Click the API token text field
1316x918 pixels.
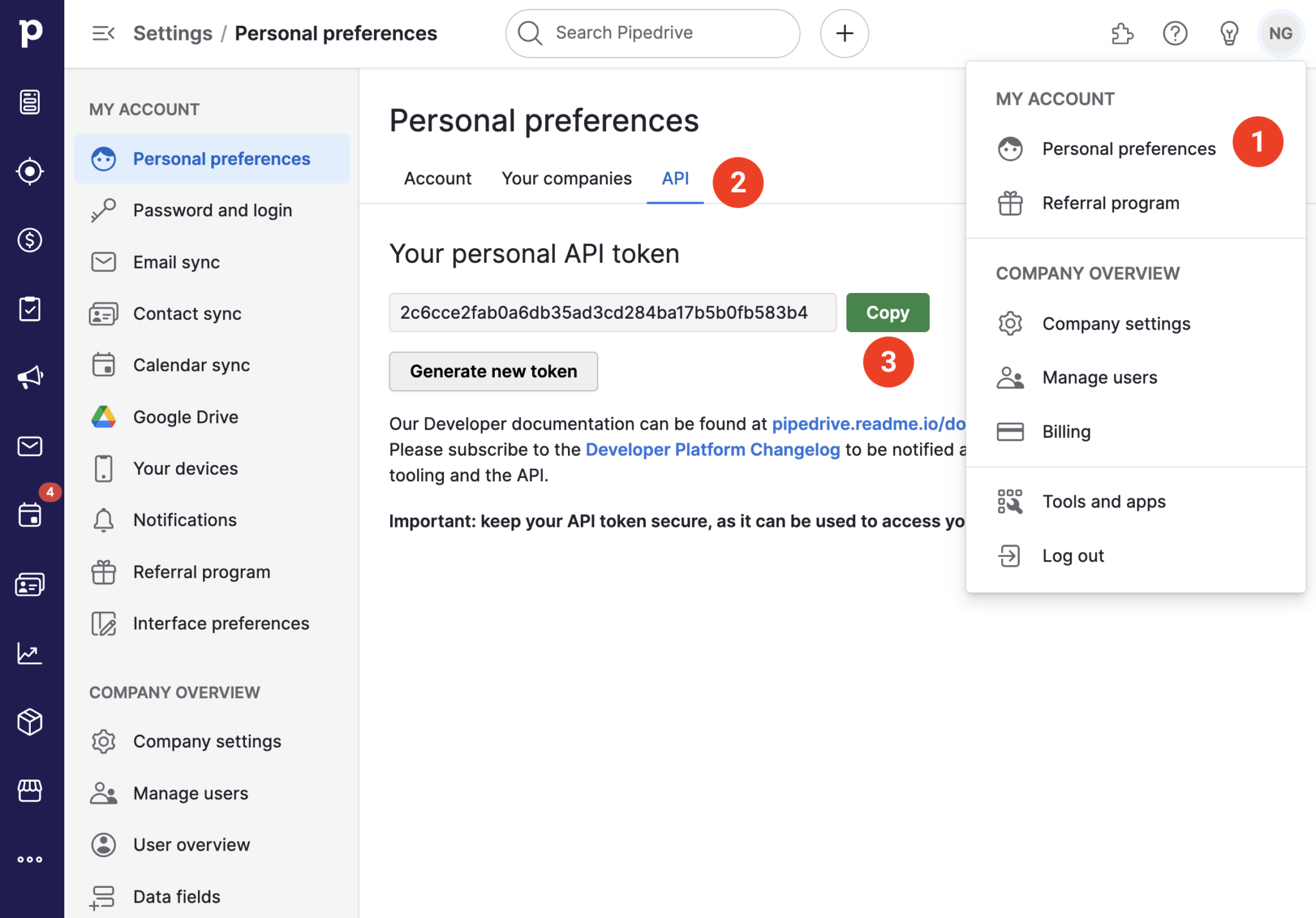pyautogui.click(x=612, y=313)
